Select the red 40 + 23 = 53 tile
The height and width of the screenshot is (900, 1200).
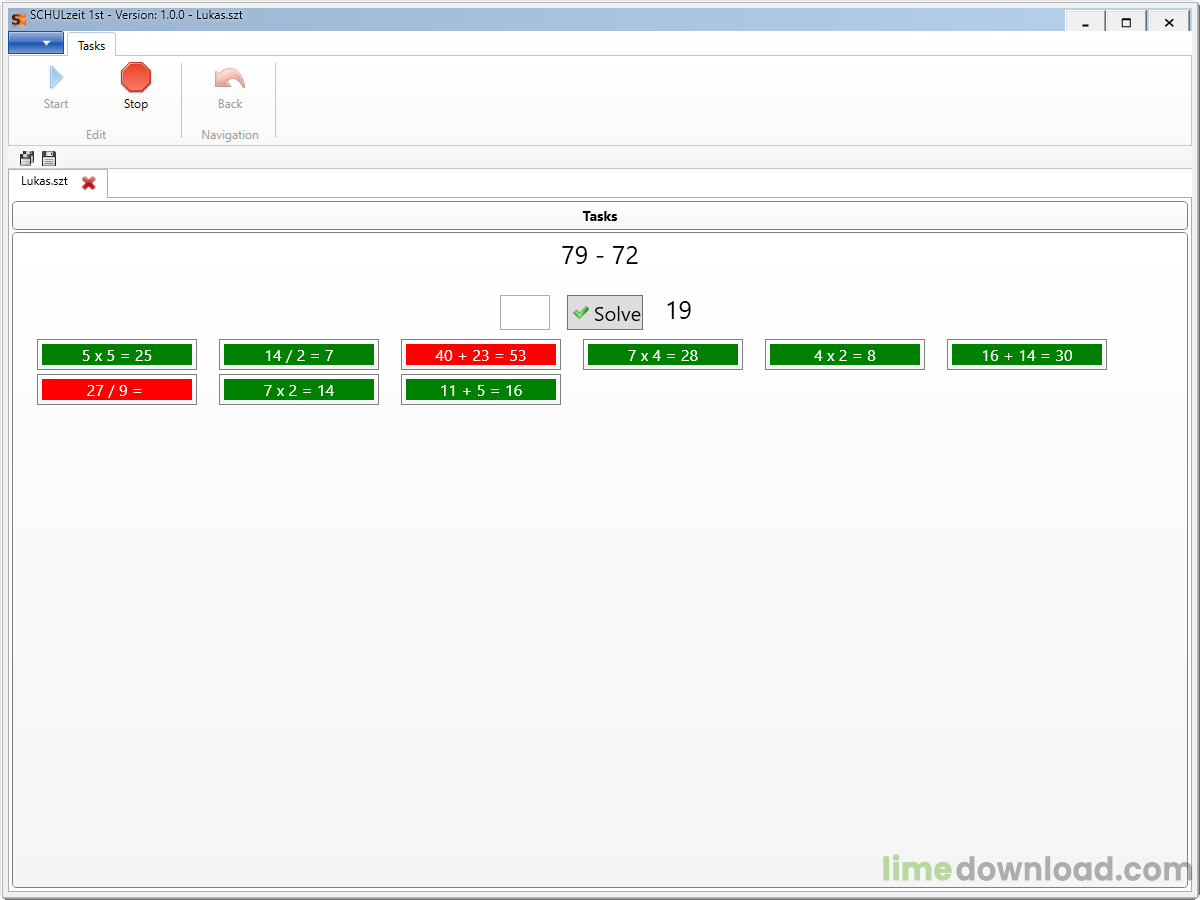tap(481, 355)
